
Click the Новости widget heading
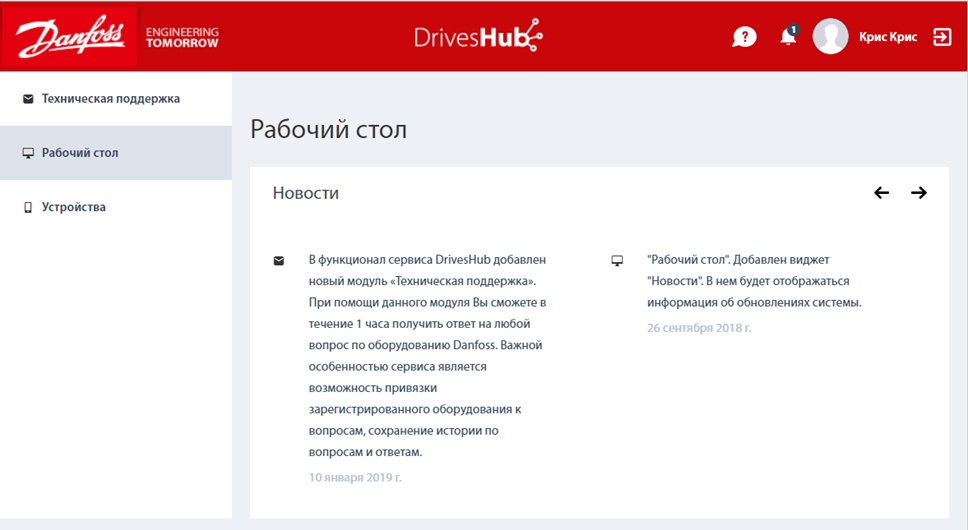306,193
